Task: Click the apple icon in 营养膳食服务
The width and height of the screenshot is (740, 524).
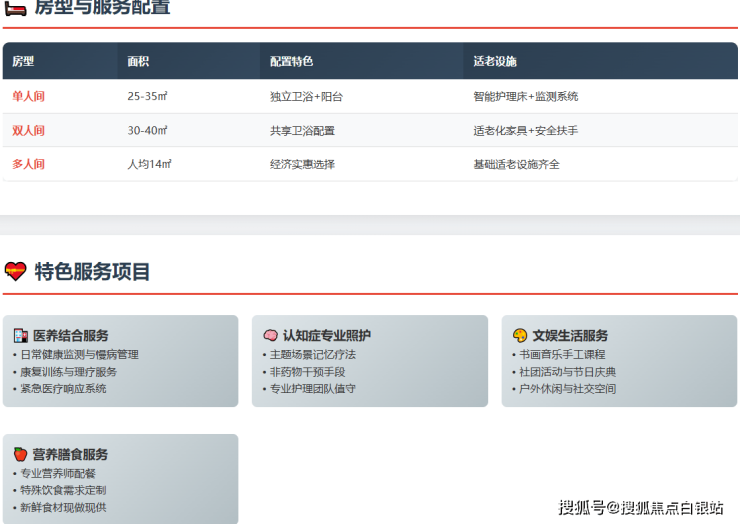Action: [x=20, y=454]
